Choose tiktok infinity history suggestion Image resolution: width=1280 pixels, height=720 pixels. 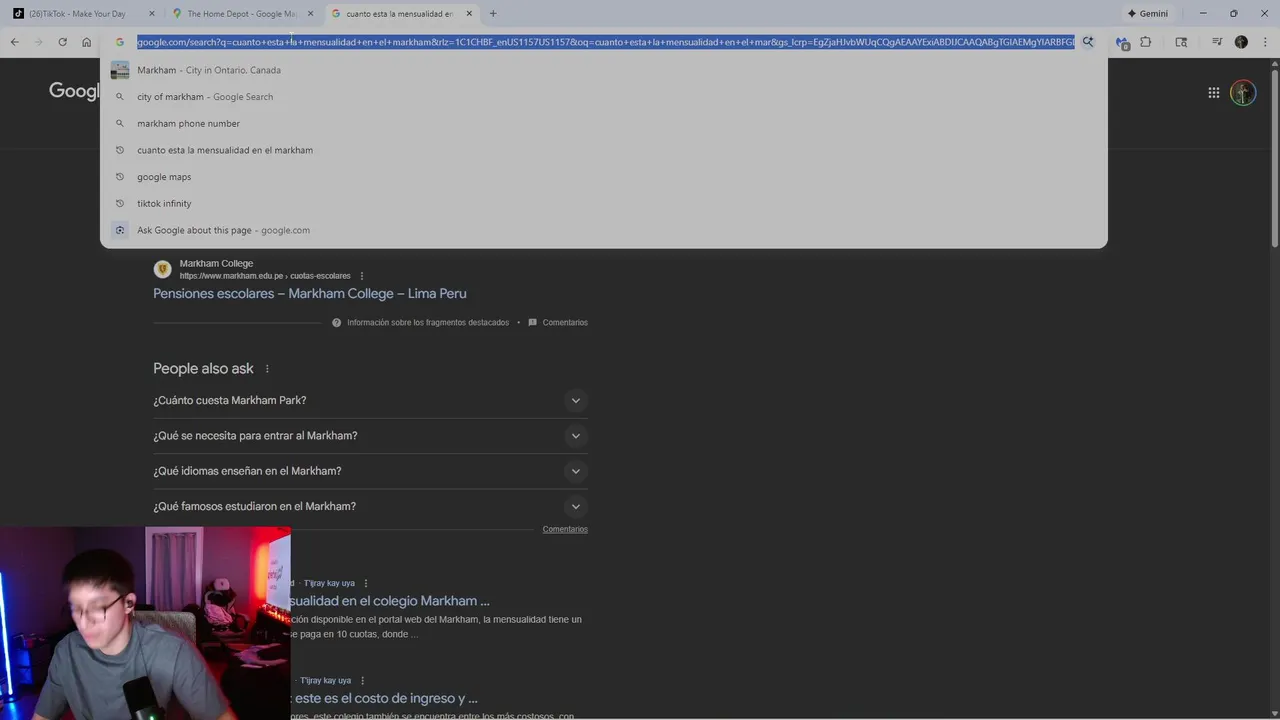[x=603, y=203]
